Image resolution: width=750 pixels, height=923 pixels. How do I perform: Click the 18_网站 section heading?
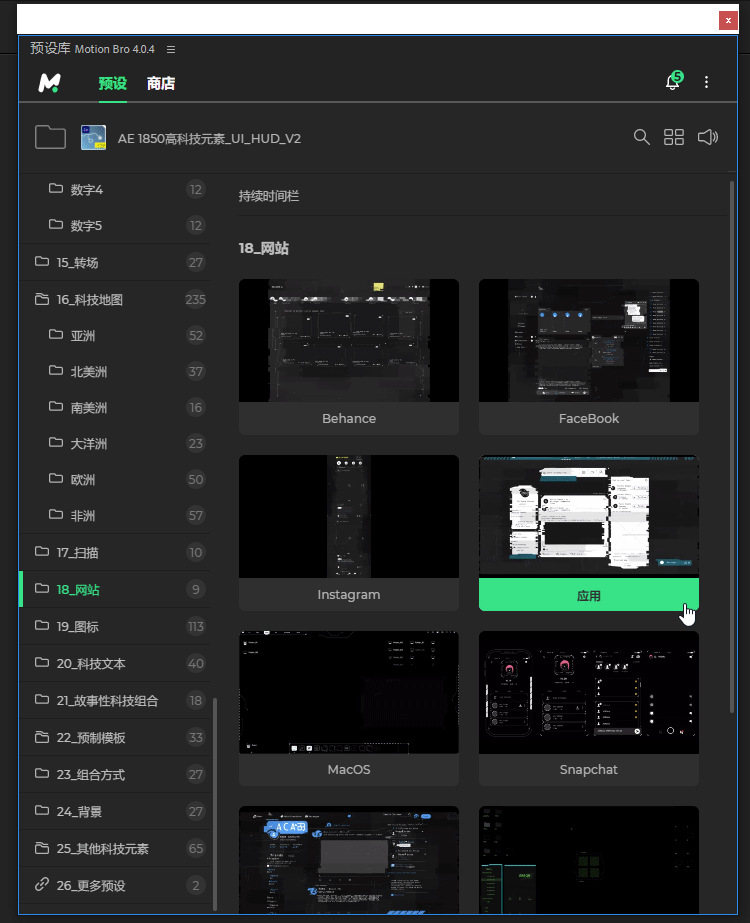point(264,248)
